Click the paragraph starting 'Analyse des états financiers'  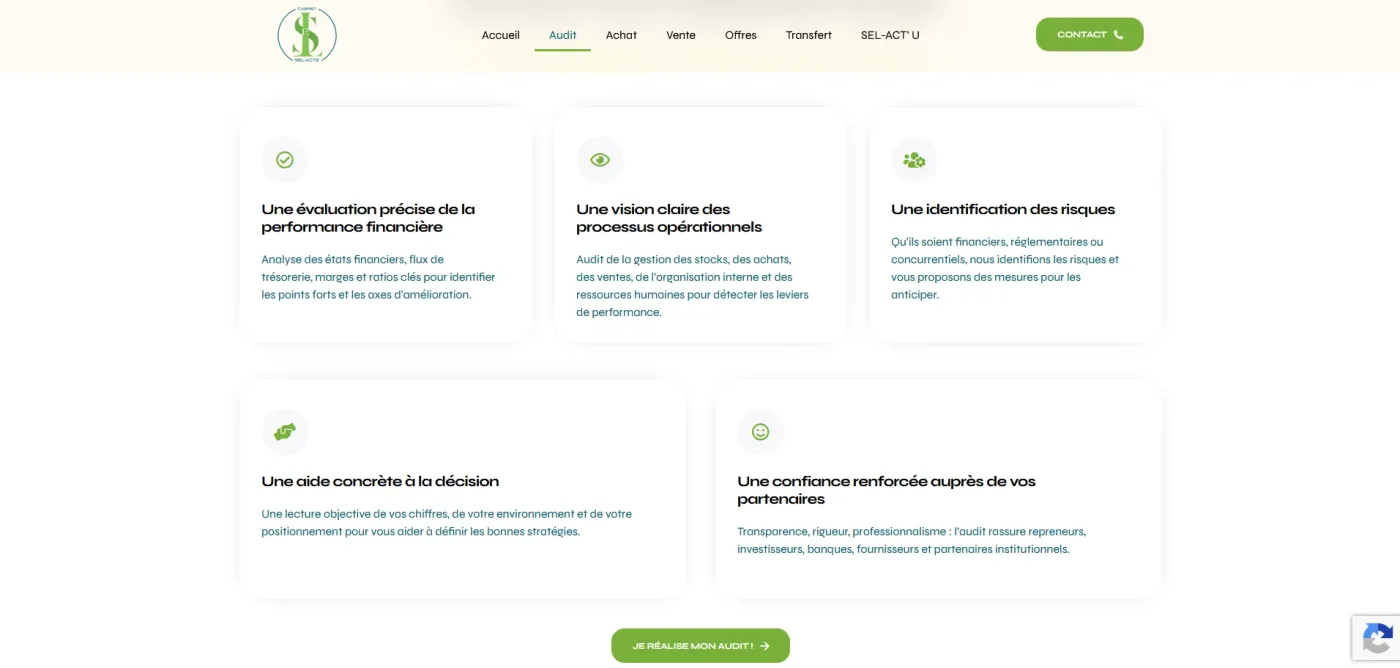tap(379, 277)
